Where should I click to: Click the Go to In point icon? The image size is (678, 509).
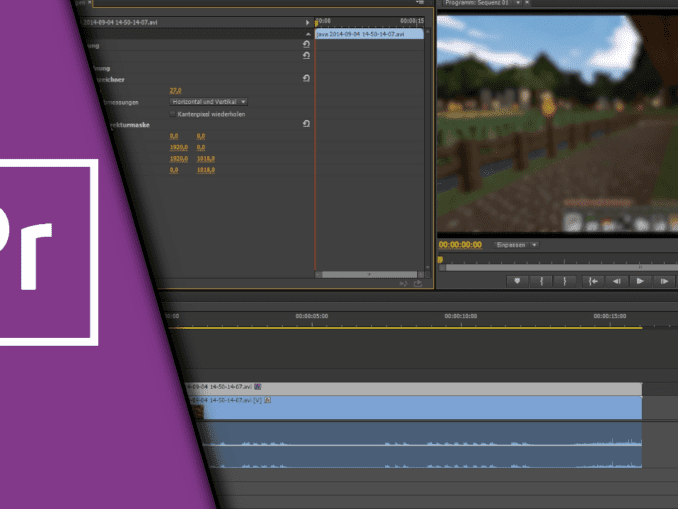593,281
